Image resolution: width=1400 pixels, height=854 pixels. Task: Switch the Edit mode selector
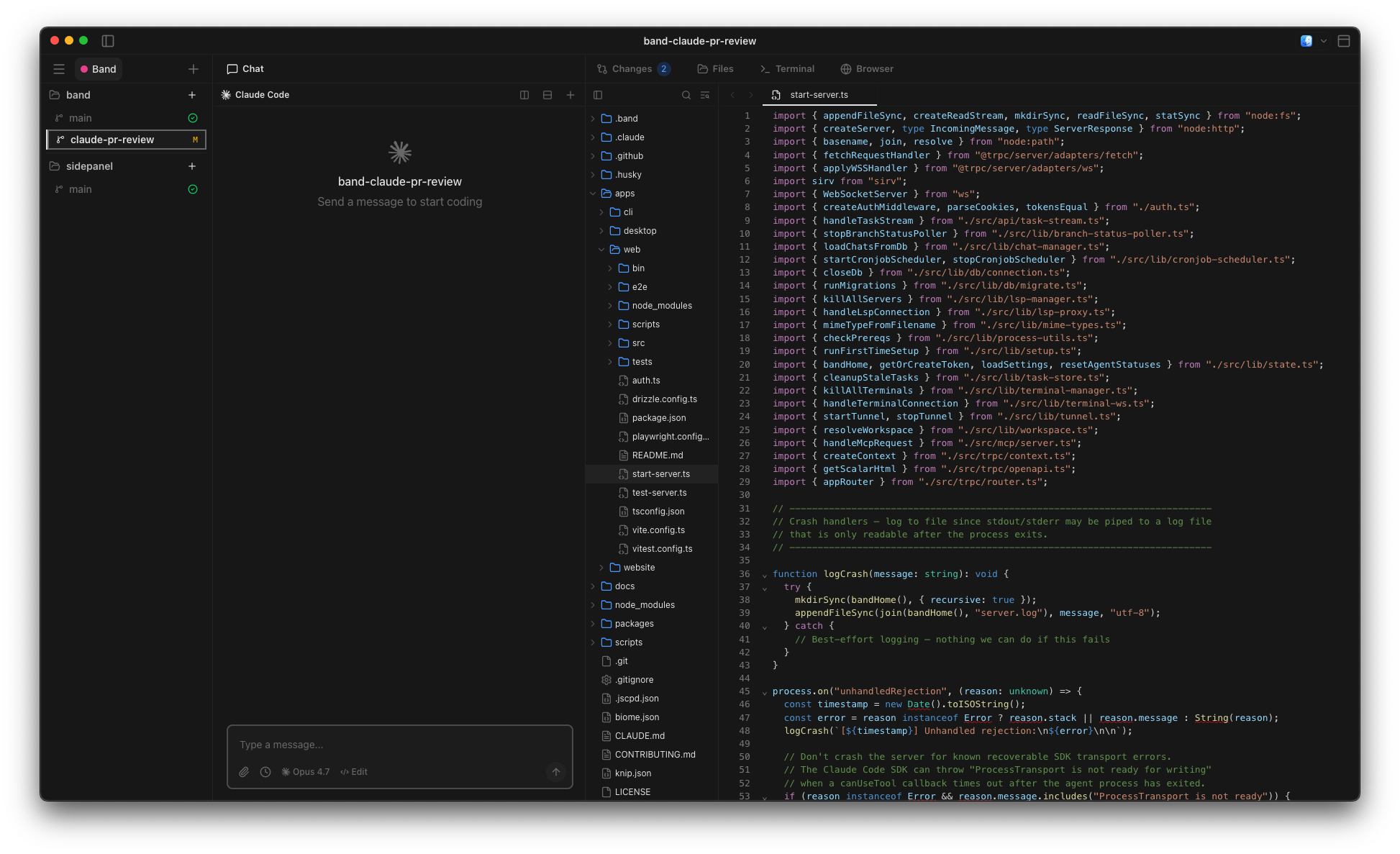click(354, 772)
